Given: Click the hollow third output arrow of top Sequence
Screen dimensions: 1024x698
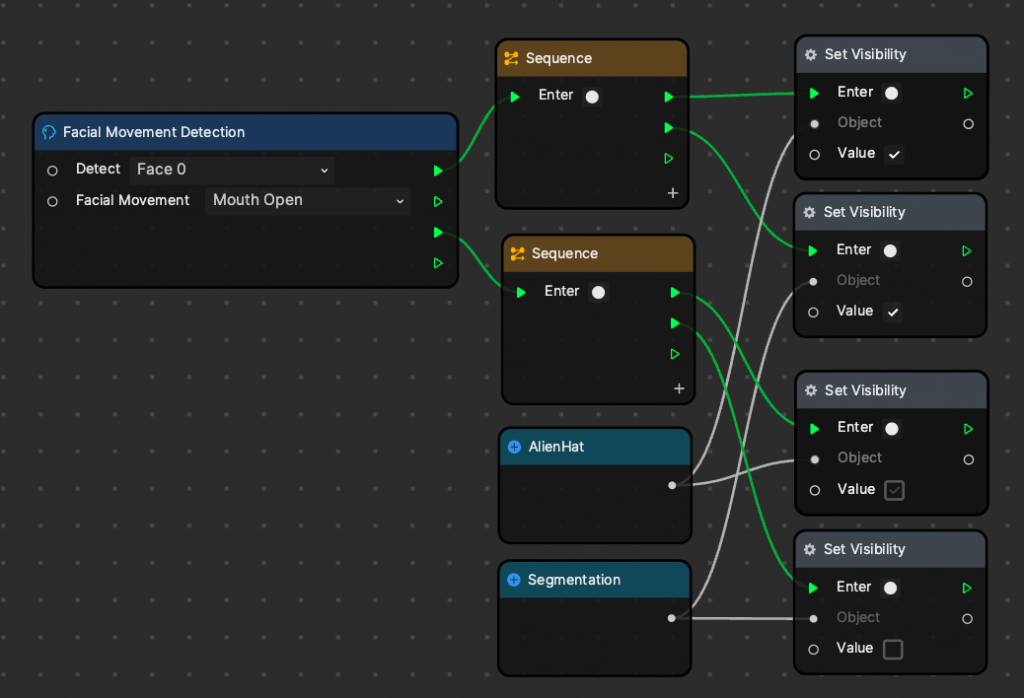Looking at the screenshot, I should pos(669,159).
